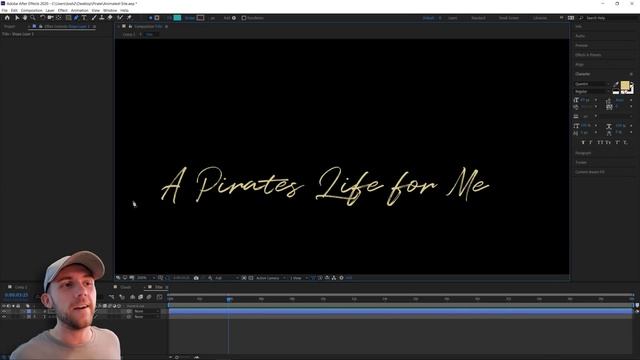This screenshot has height=360, width=640.
Task: Select the Roto Brush tool
Action: pos(120,18)
